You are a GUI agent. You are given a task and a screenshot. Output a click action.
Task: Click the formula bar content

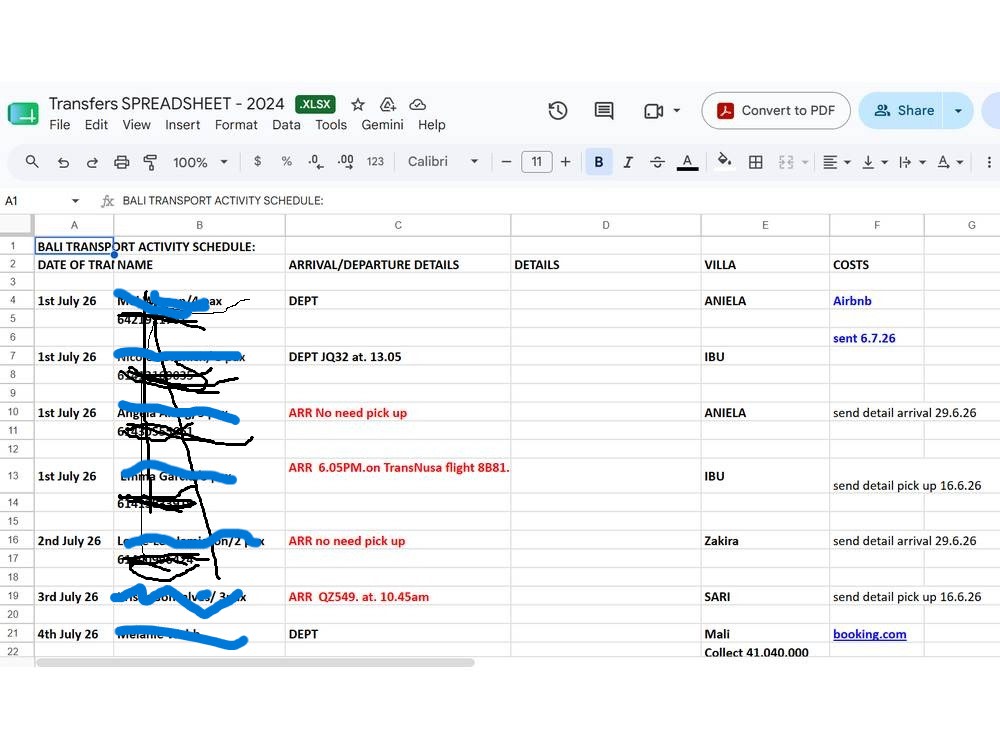[223, 201]
